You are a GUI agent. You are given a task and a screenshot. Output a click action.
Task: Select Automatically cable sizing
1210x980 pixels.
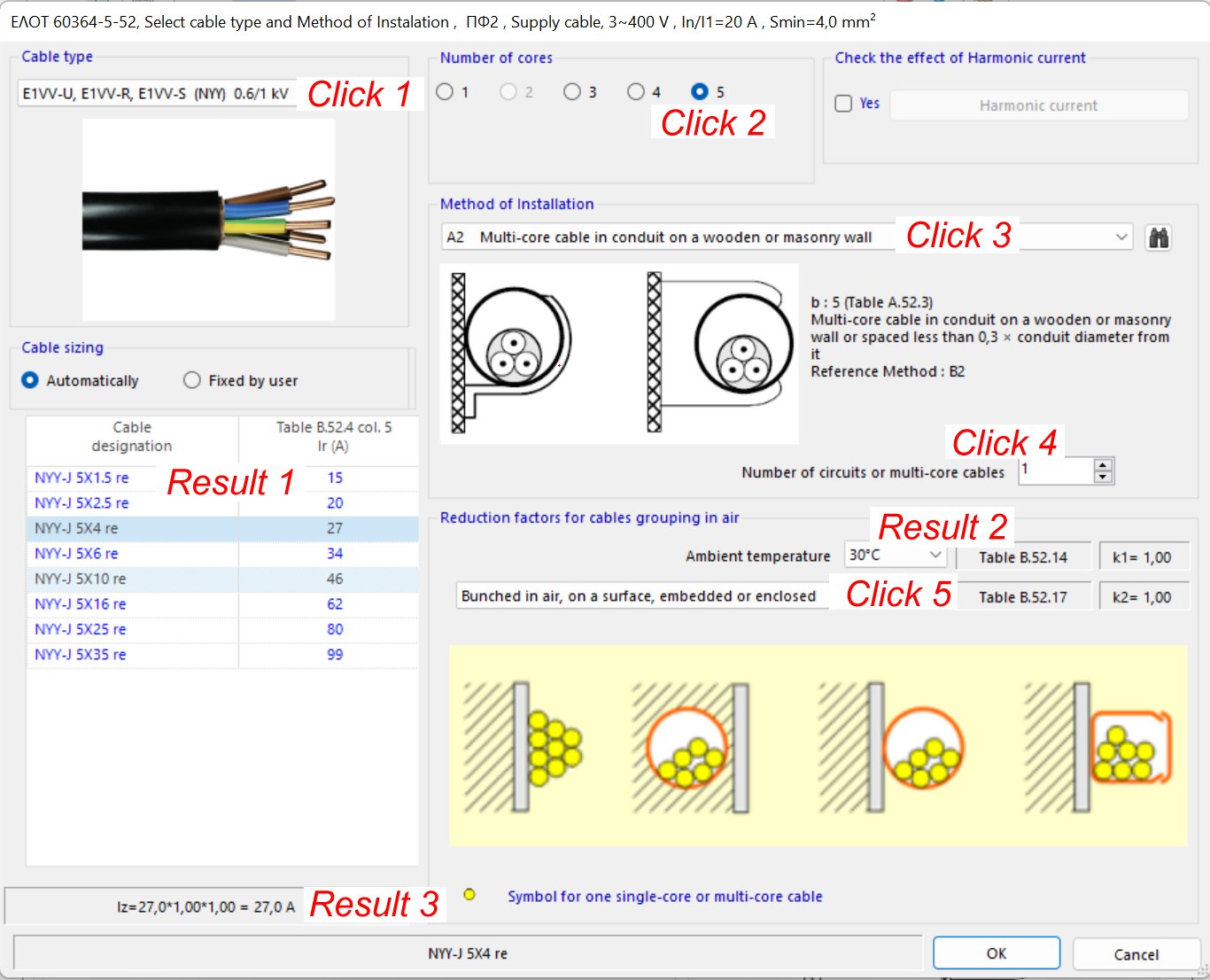click(30, 379)
